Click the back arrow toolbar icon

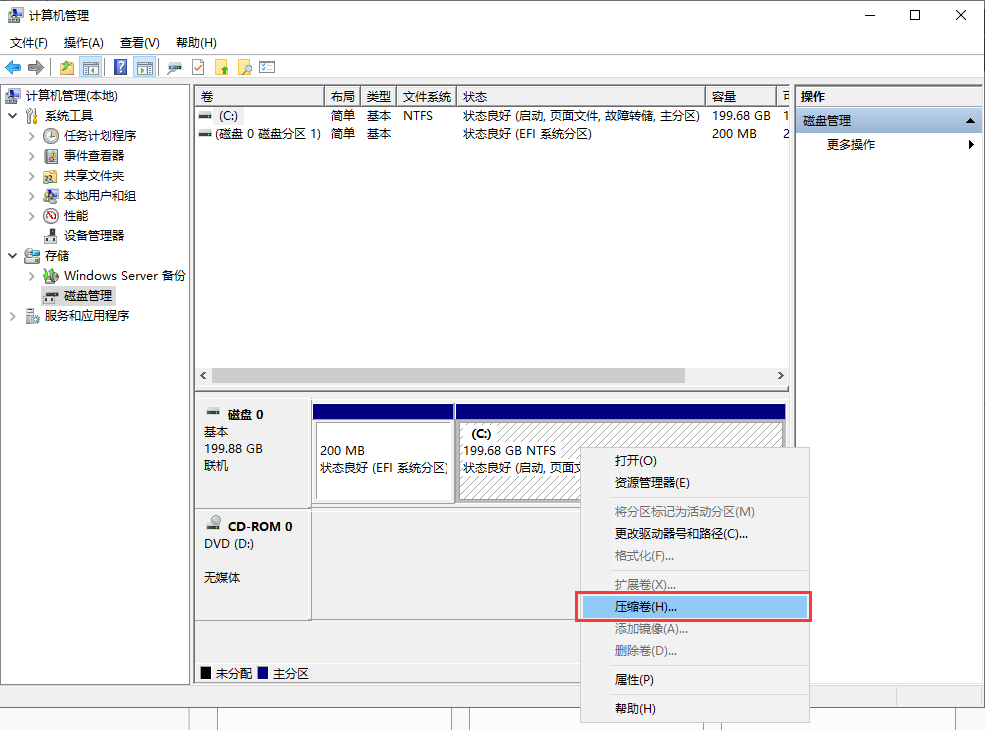click(x=13, y=67)
